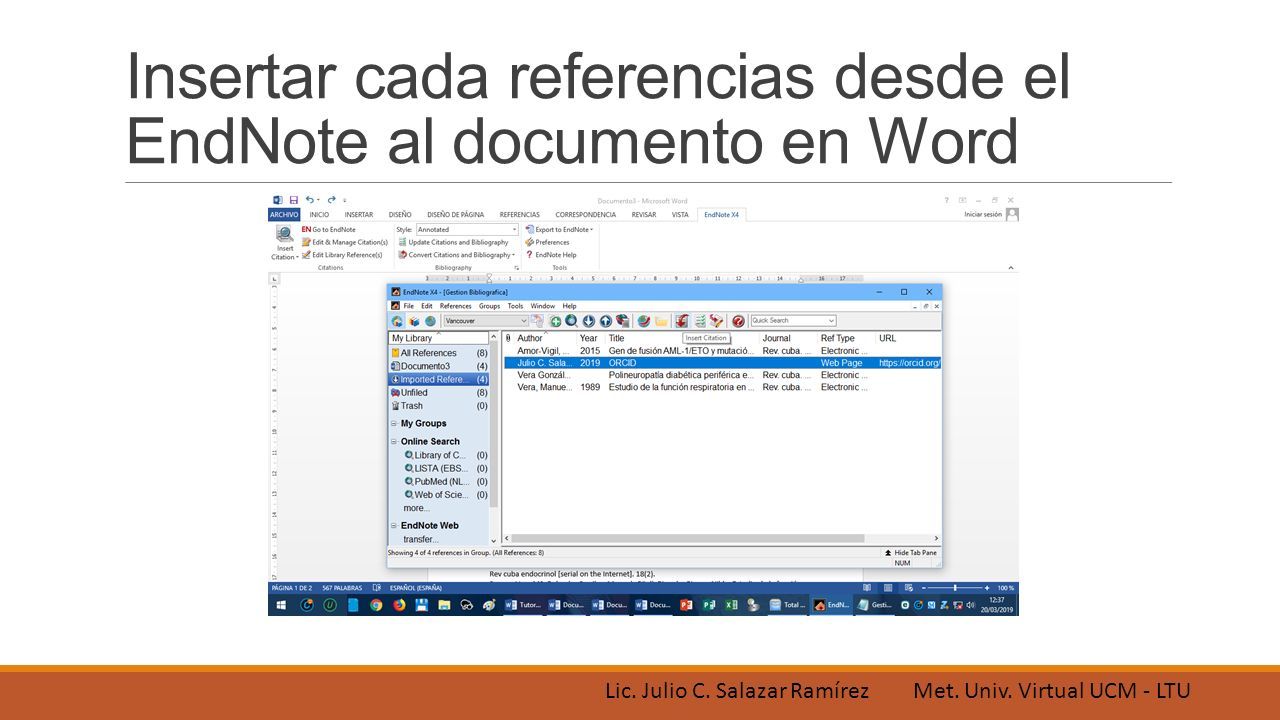Click the Insert Citation icon in Word ribbon
This screenshot has width=1280, height=720.
[x=284, y=244]
